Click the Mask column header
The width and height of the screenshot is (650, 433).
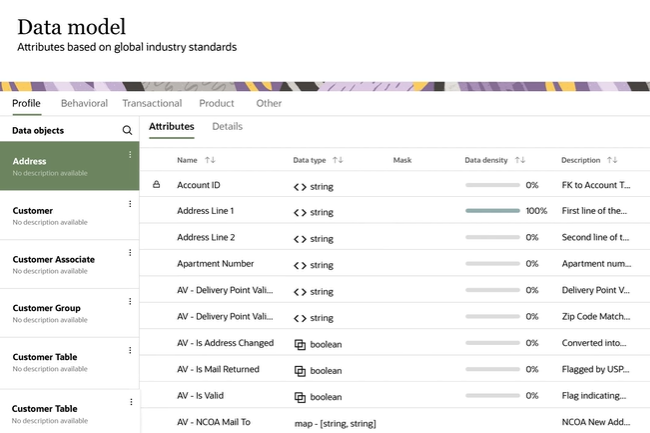(402, 160)
